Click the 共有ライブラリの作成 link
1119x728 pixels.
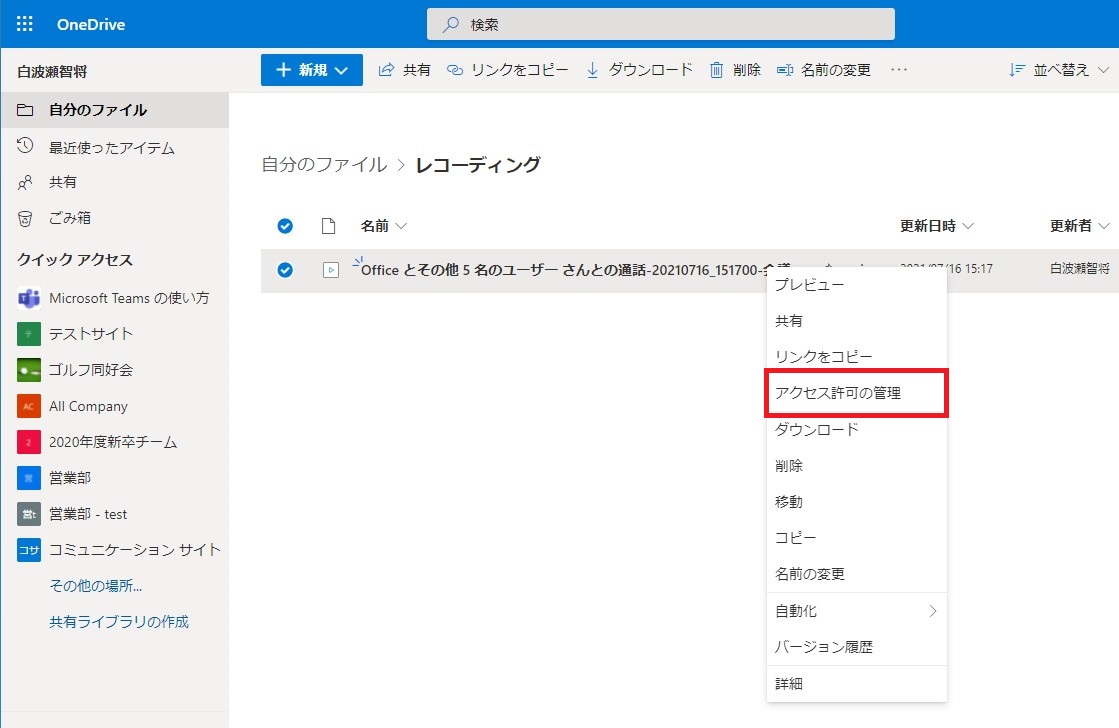[x=119, y=622]
